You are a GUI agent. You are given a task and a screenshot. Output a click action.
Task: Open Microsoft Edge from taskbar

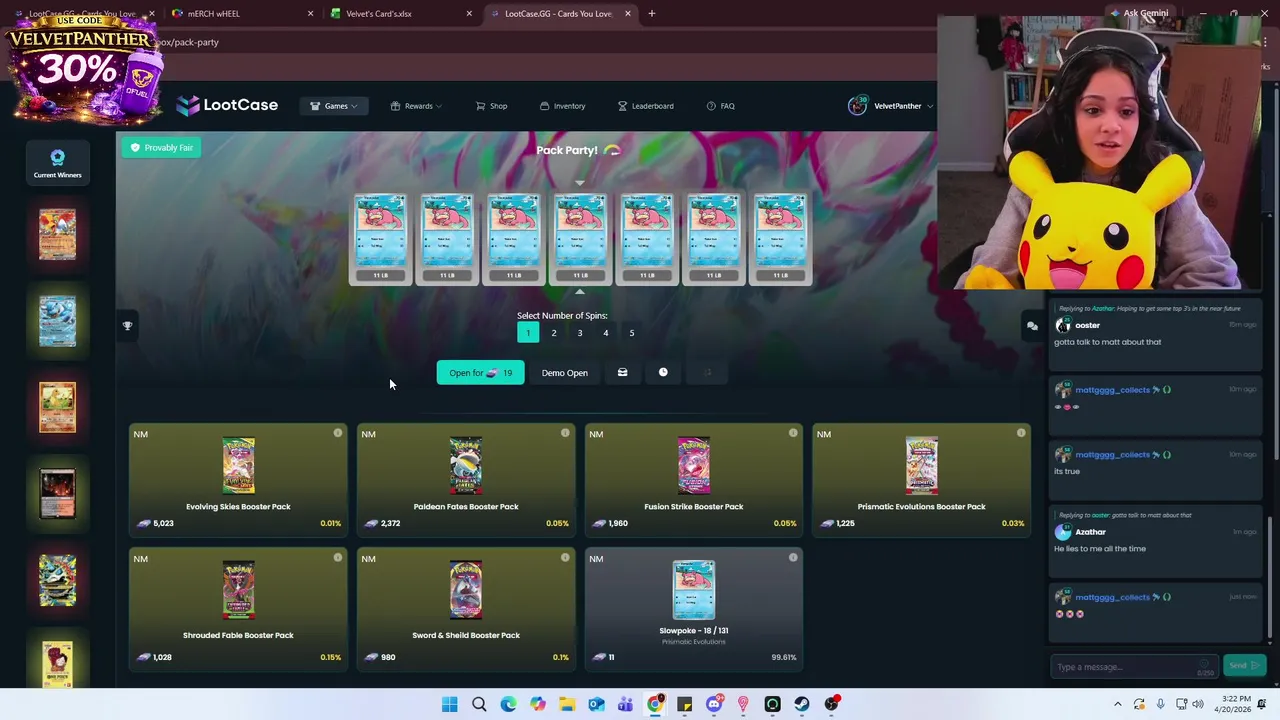(x=508, y=704)
